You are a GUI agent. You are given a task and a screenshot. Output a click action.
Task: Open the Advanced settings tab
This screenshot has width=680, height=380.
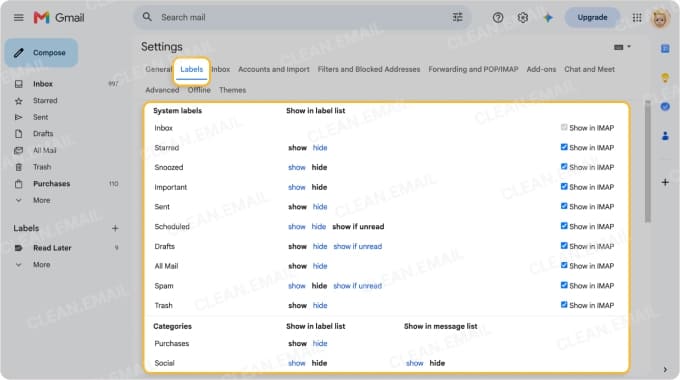pos(162,90)
